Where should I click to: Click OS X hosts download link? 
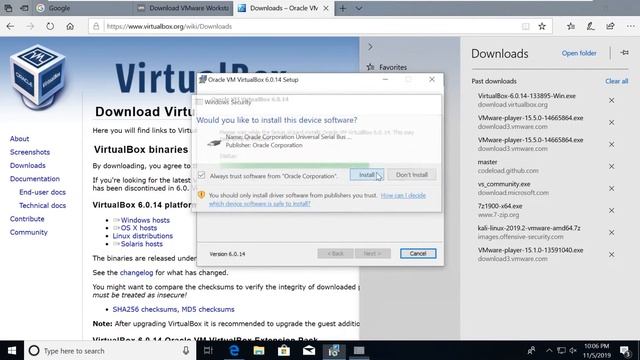(139, 228)
